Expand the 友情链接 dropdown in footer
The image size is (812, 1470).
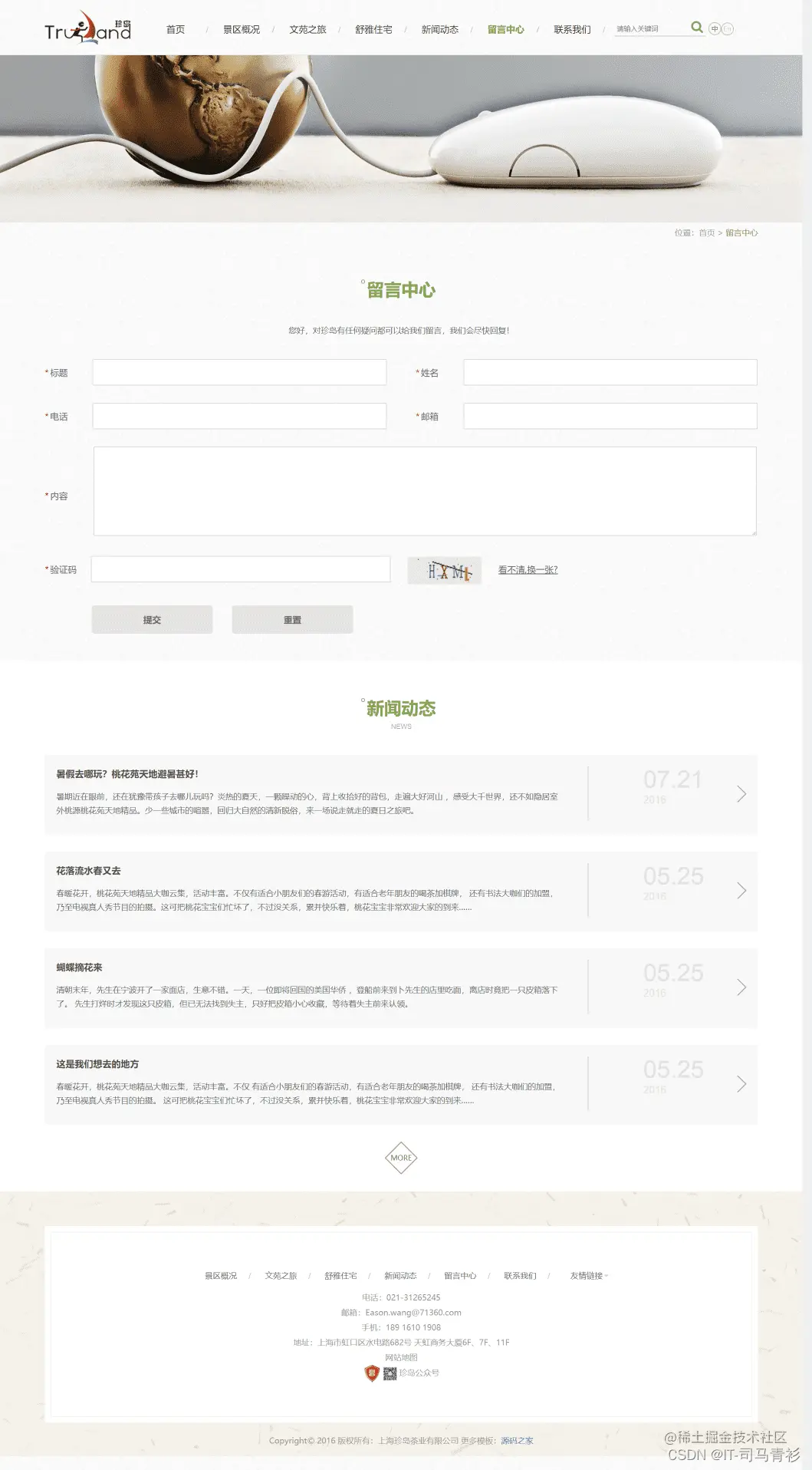589,1276
